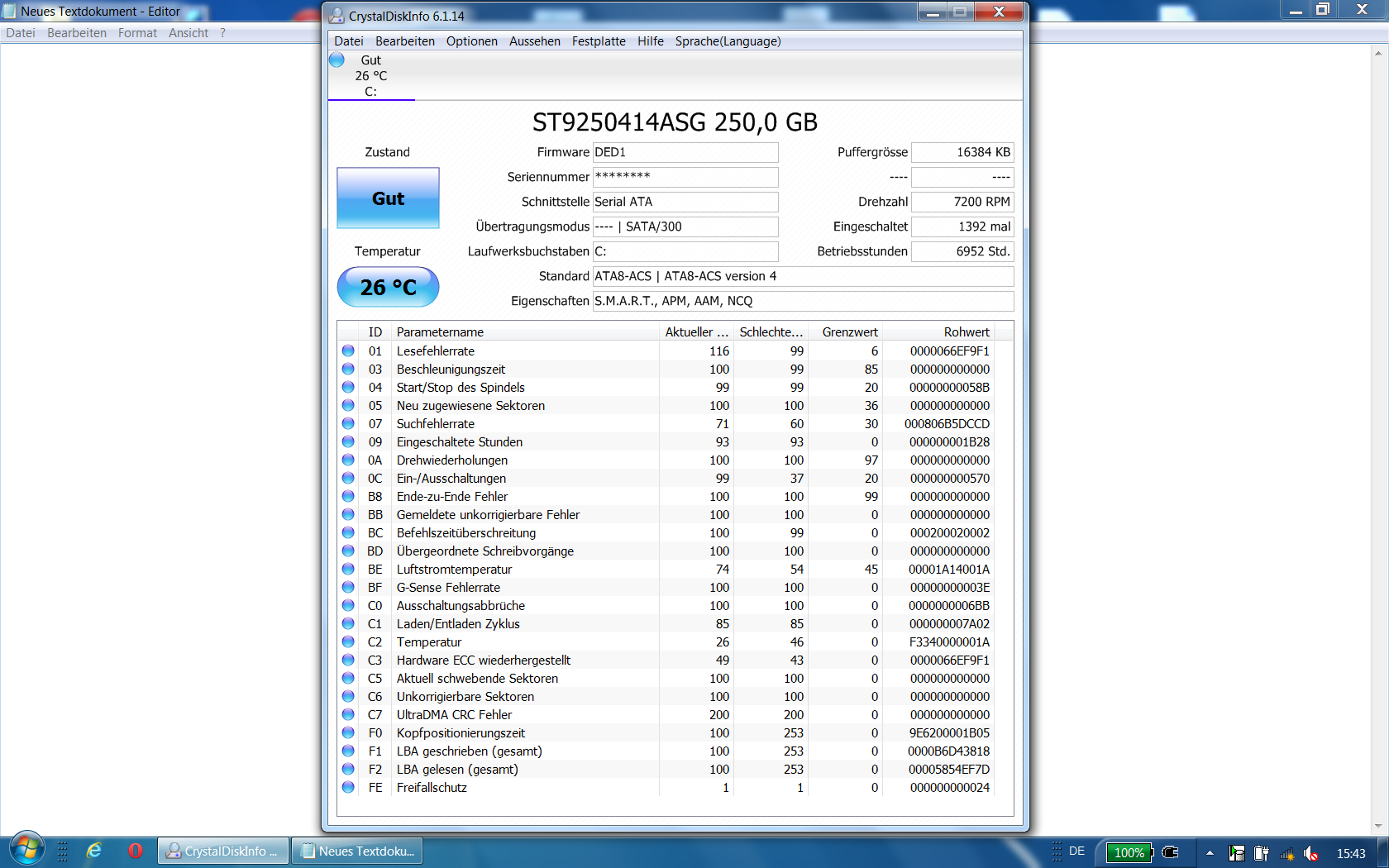Click the taskbar clock showing 15:43
Screen dimensions: 1389x868
[1351, 853]
